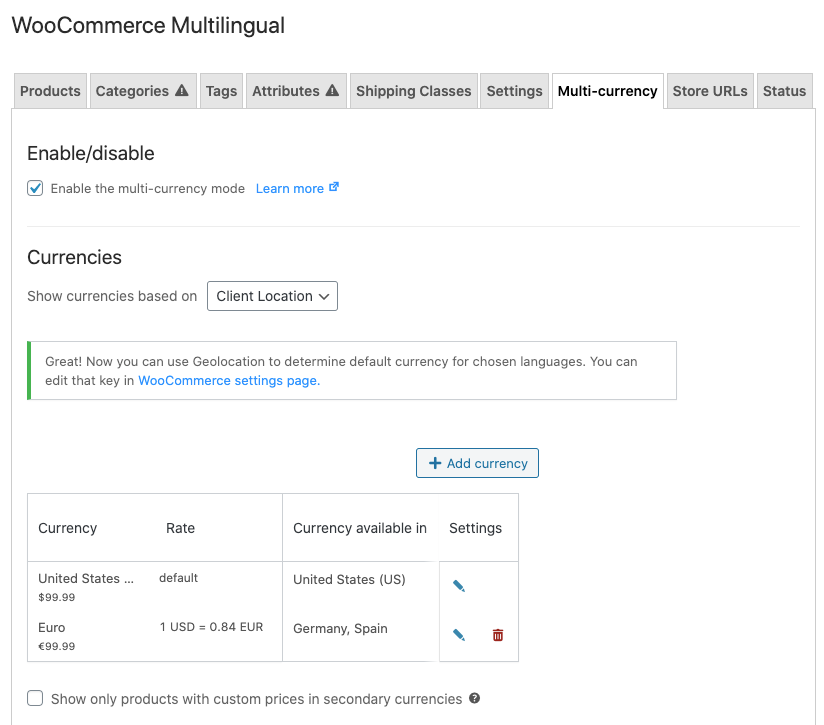Image resolution: width=824 pixels, height=725 pixels.
Task: Open the Learn more link
Action: (290, 188)
